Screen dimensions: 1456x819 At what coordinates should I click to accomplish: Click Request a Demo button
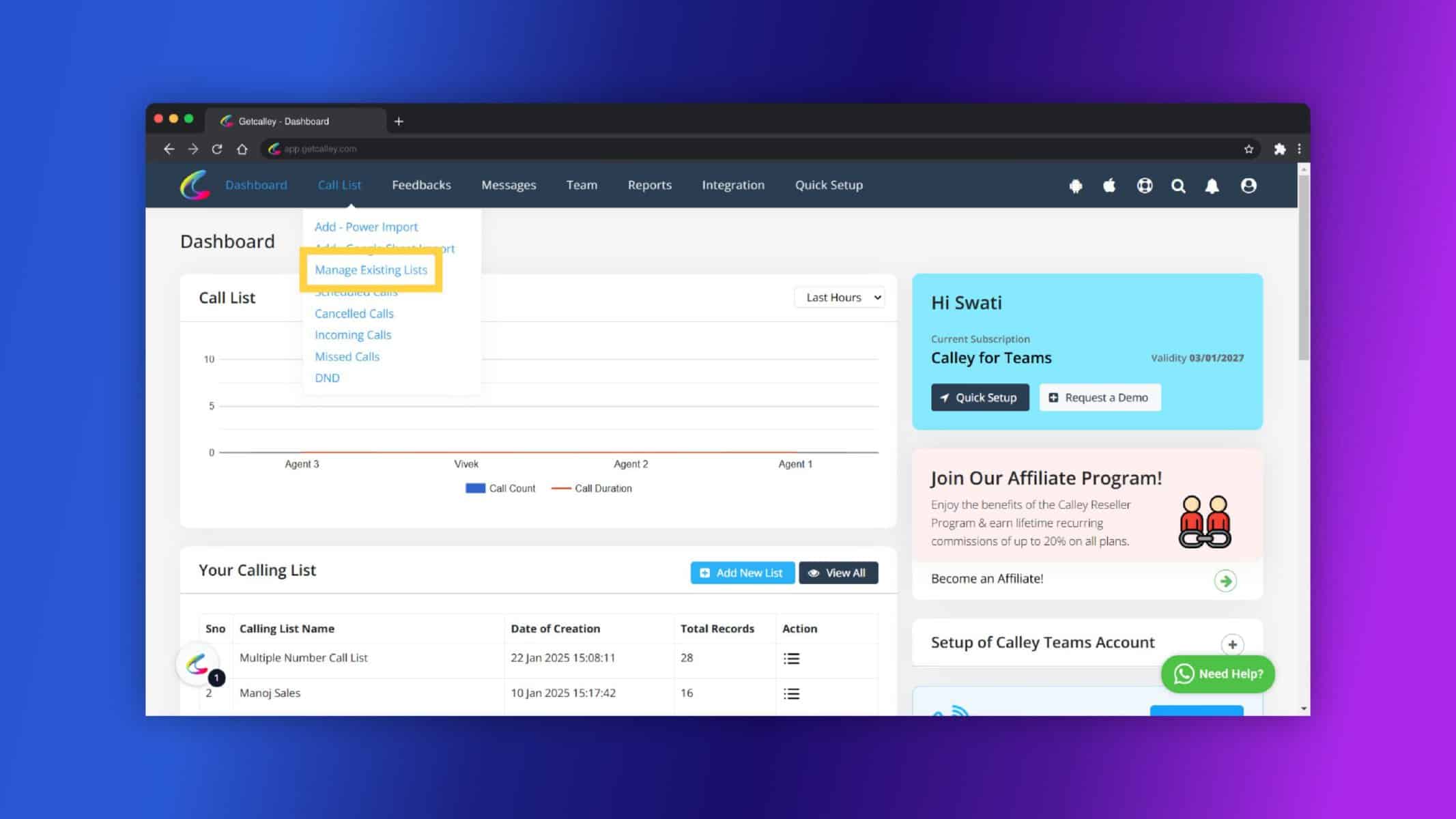click(1099, 397)
